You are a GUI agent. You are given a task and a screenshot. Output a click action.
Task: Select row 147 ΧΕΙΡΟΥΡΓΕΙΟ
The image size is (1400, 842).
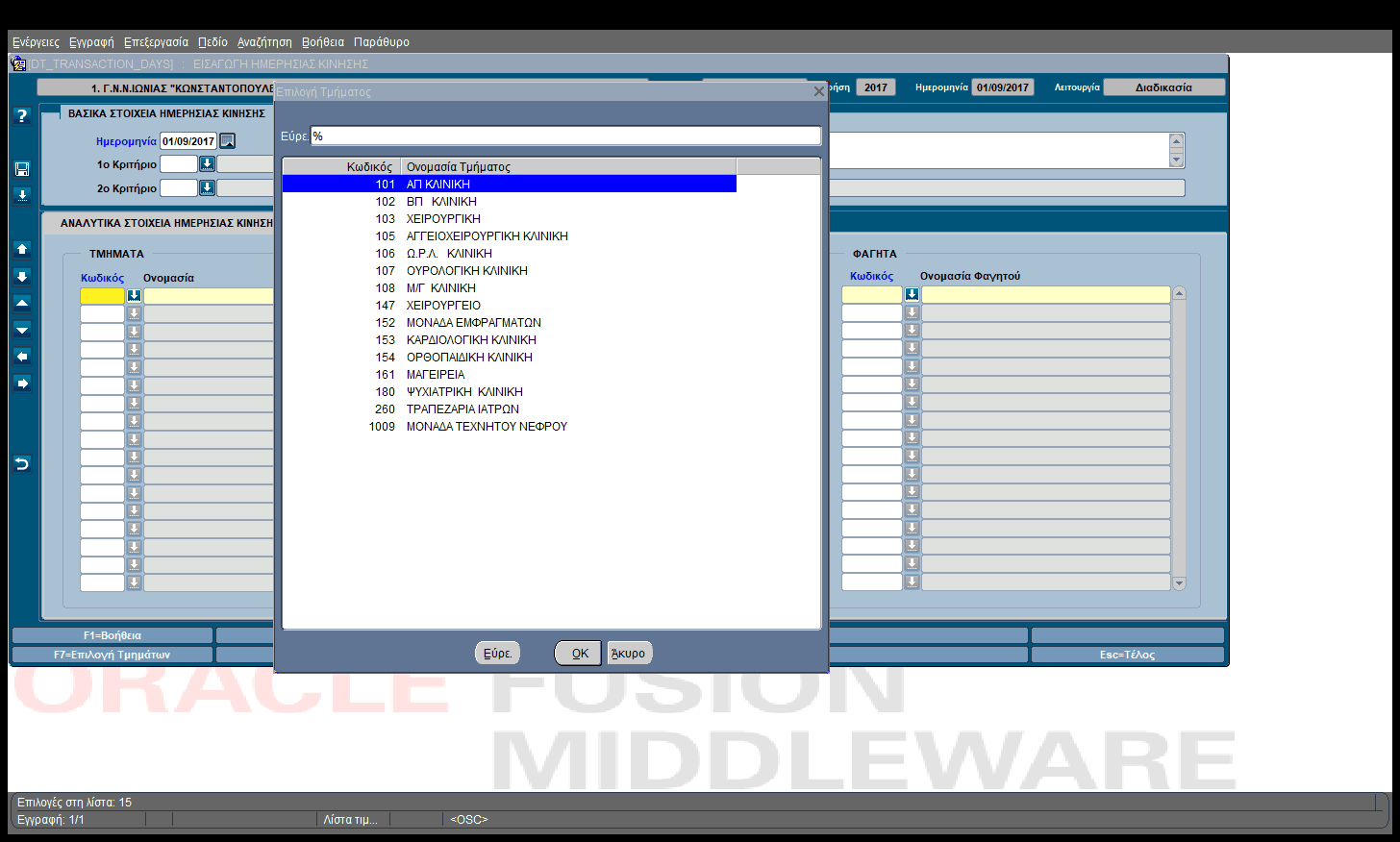510,306
